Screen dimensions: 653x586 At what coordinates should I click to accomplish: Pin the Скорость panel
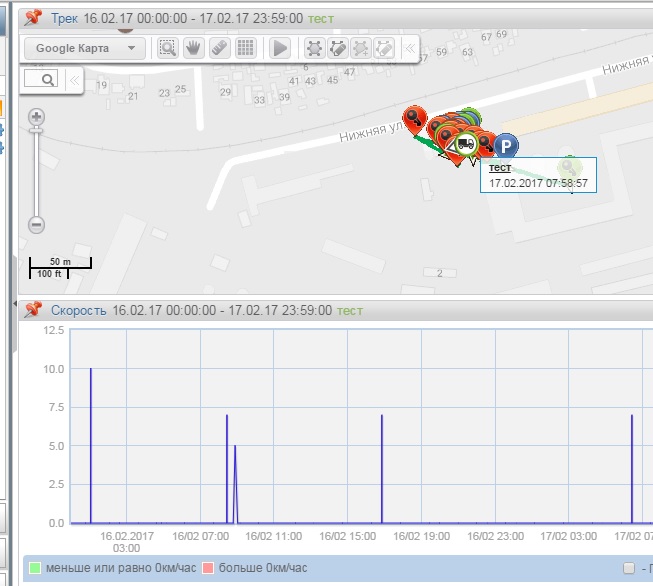coord(33,310)
